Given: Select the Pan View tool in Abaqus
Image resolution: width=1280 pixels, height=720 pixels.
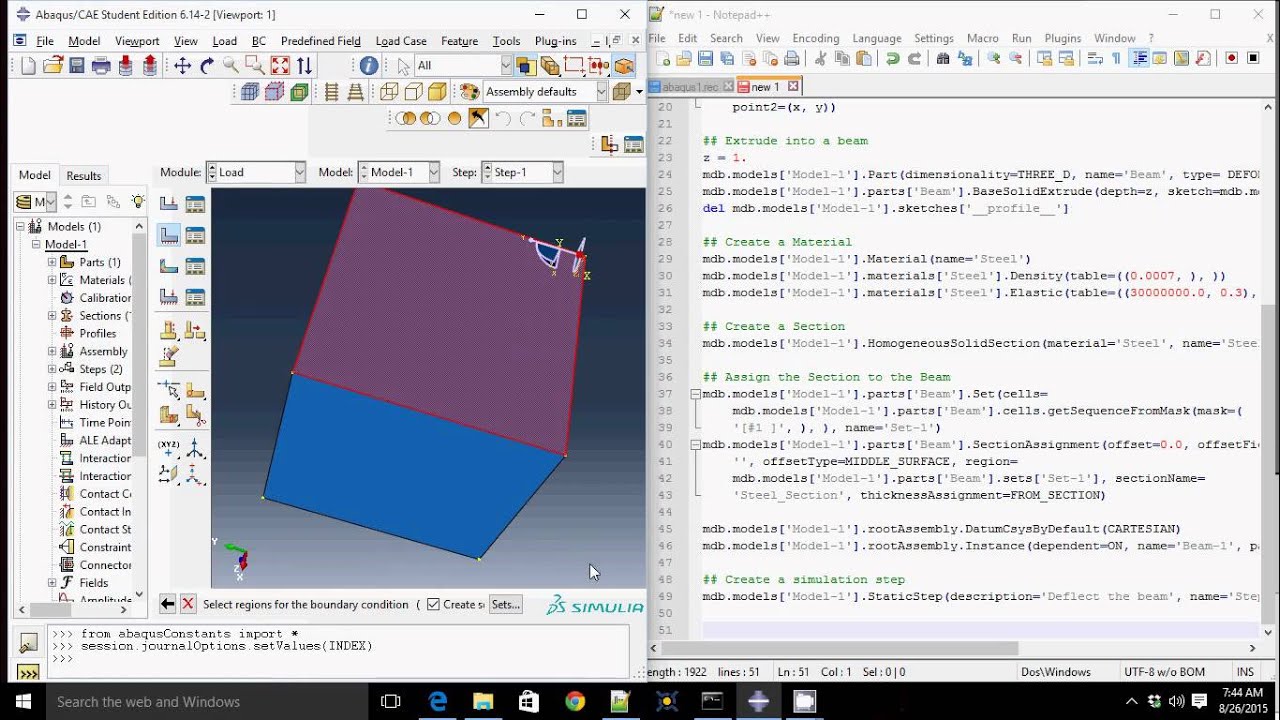Looking at the screenshot, I should [x=182, y=66].
